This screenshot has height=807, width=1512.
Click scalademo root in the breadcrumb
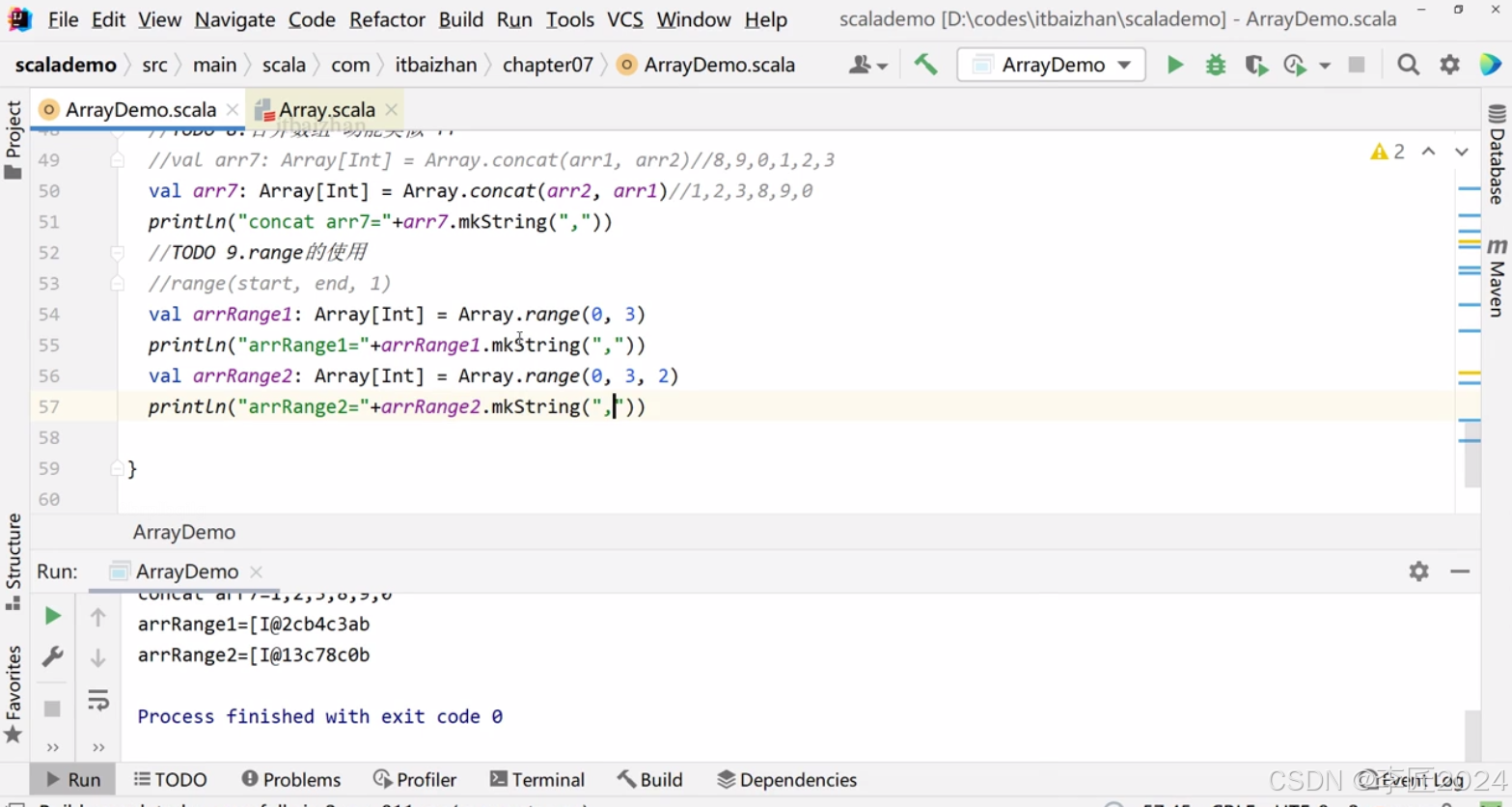pyautogui.click(x=66, y=65)
